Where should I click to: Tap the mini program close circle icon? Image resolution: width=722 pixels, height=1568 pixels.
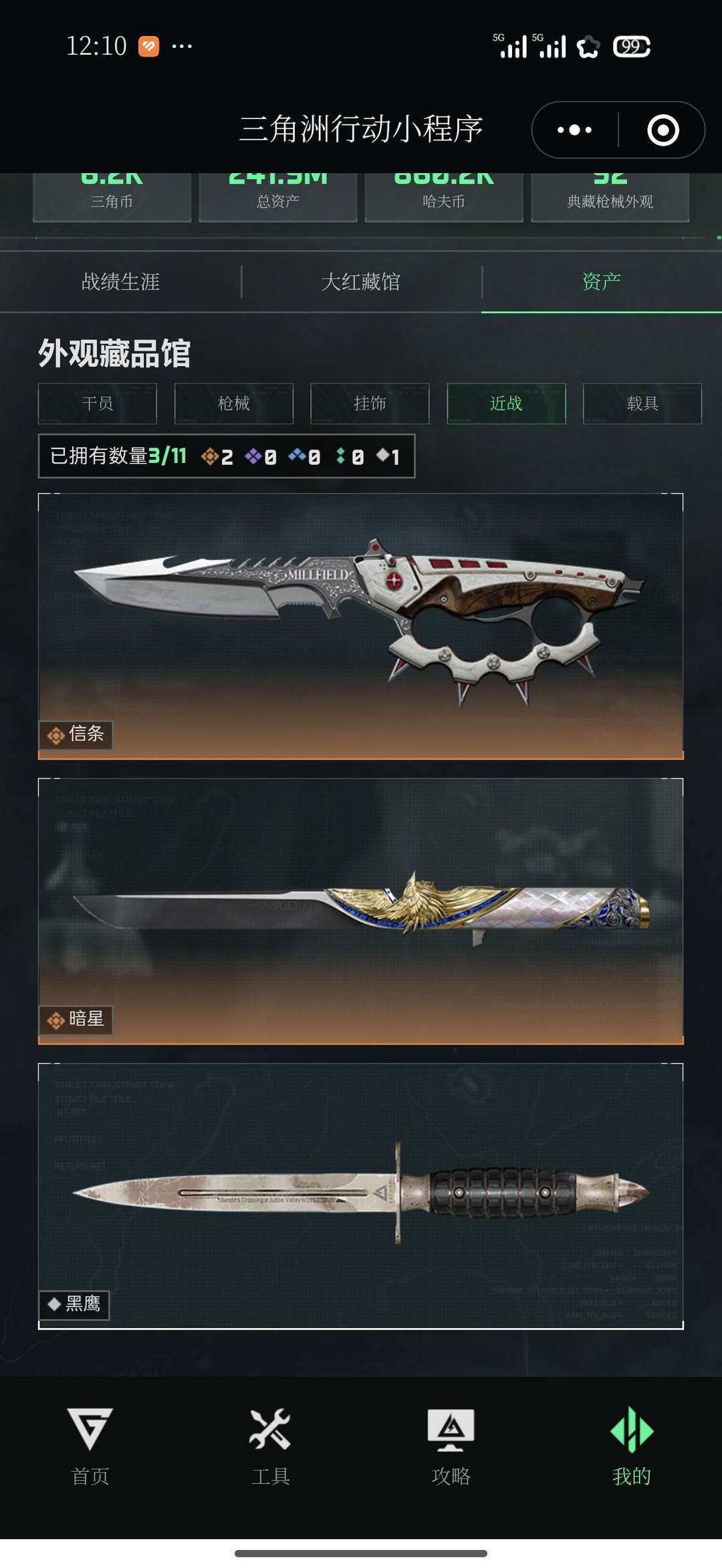pyautogui.click(x=663, y=130)
